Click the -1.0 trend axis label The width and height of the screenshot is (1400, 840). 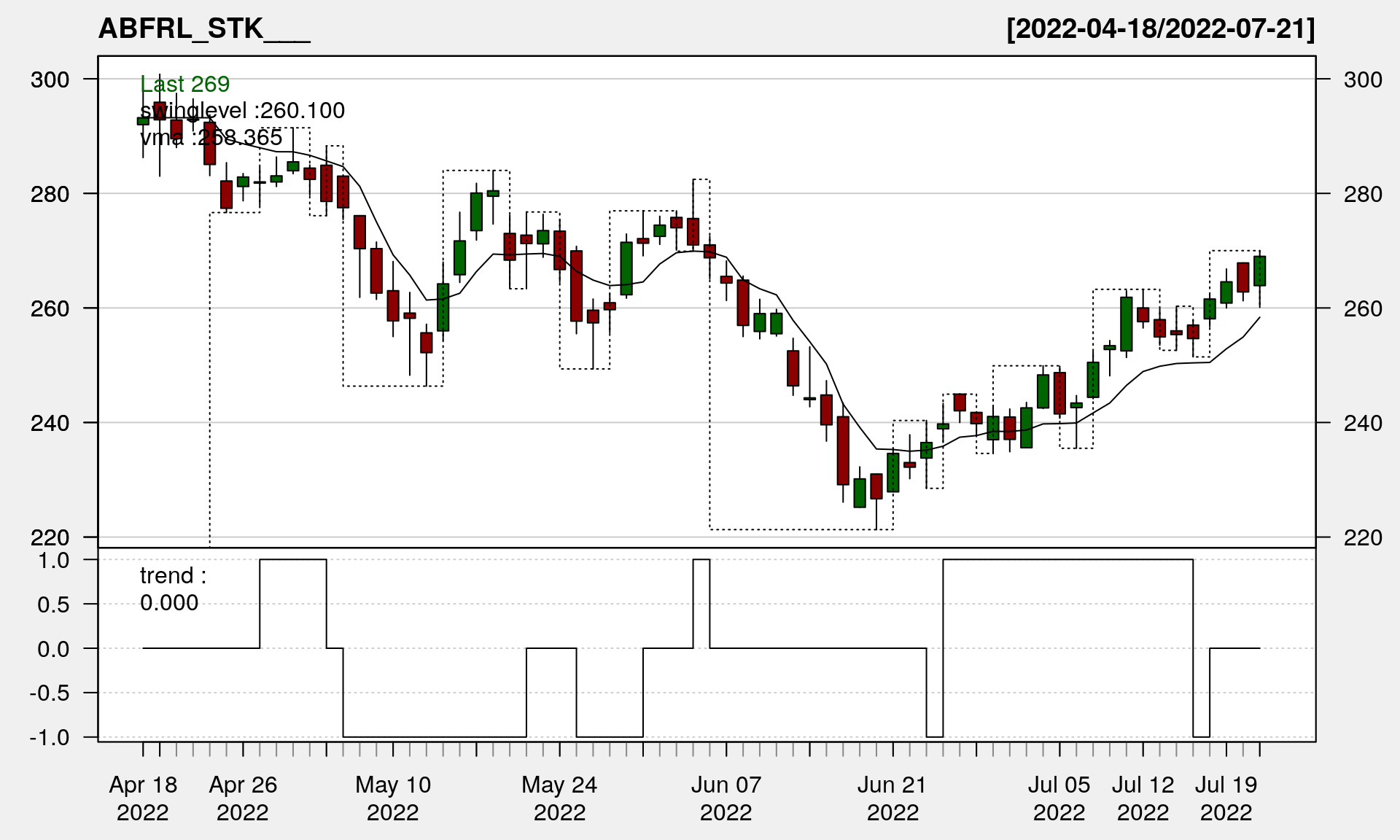[x=50, y=737]
